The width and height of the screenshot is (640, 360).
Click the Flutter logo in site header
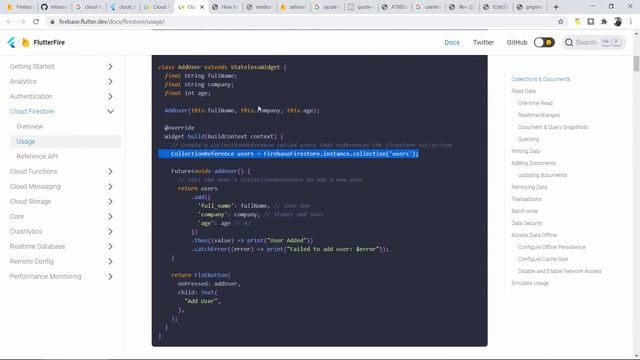11,42
